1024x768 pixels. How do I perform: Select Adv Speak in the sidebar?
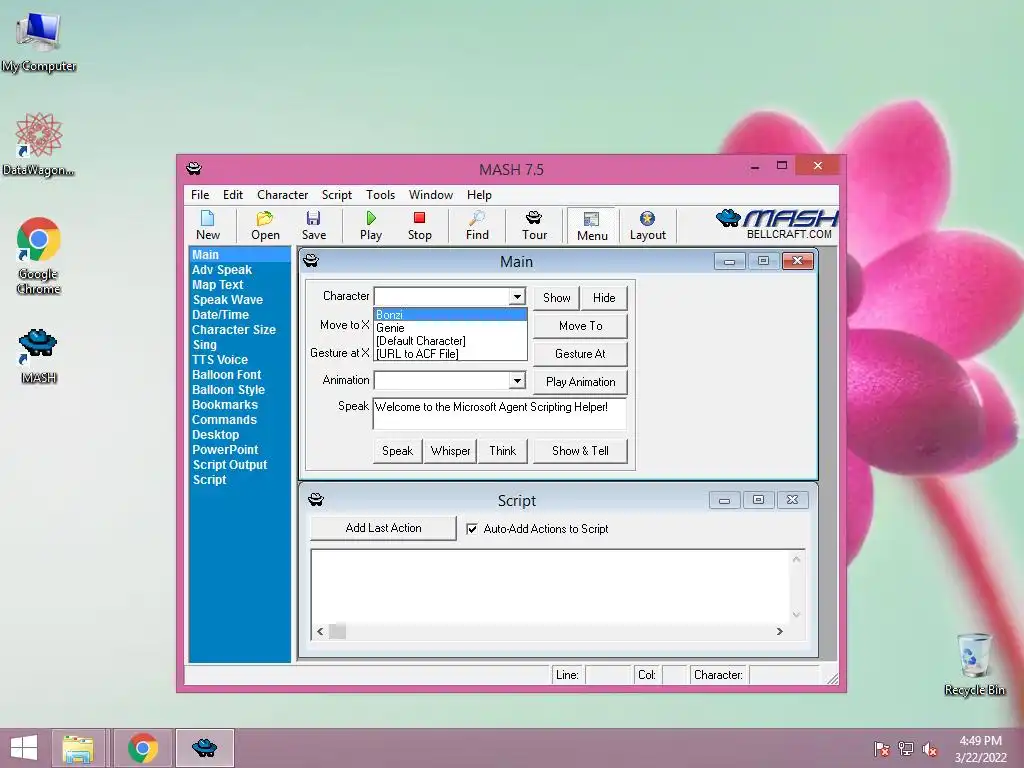pyautogui.click(x=222, y=270)
